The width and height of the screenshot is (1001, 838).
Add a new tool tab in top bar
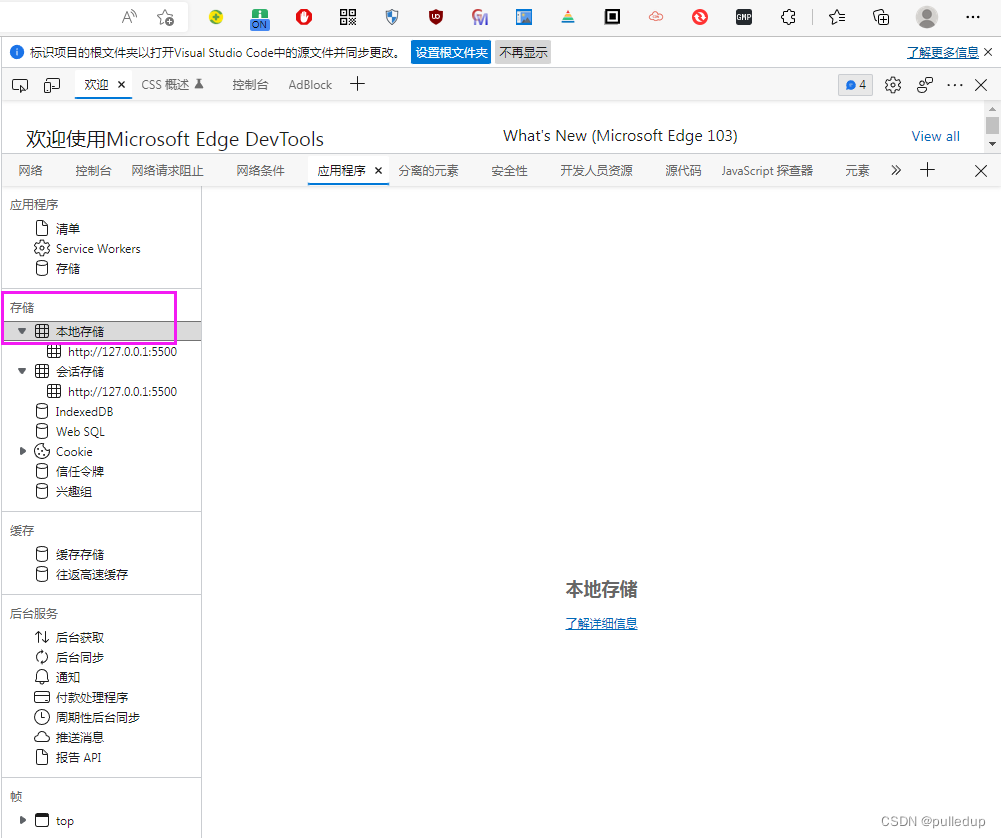coord(358,84)
